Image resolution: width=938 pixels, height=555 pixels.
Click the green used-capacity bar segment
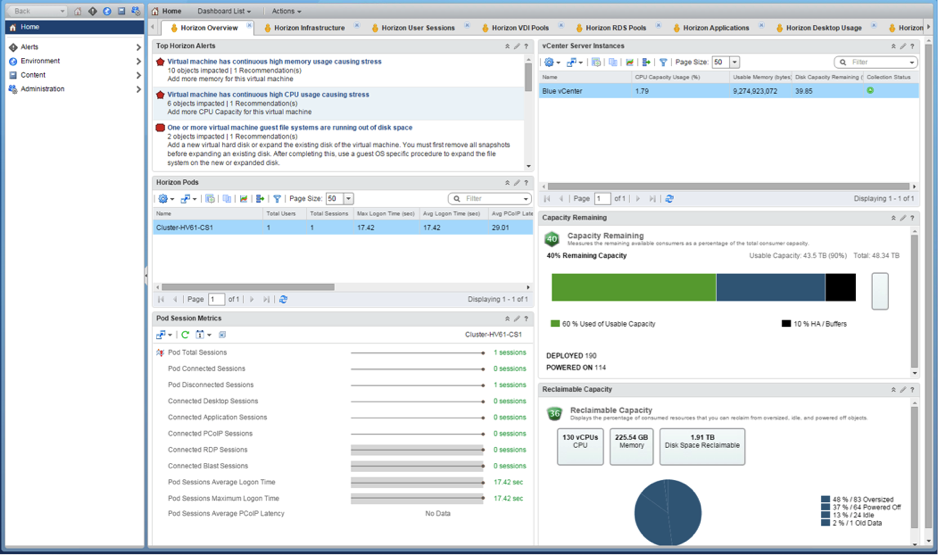[633, 288]
